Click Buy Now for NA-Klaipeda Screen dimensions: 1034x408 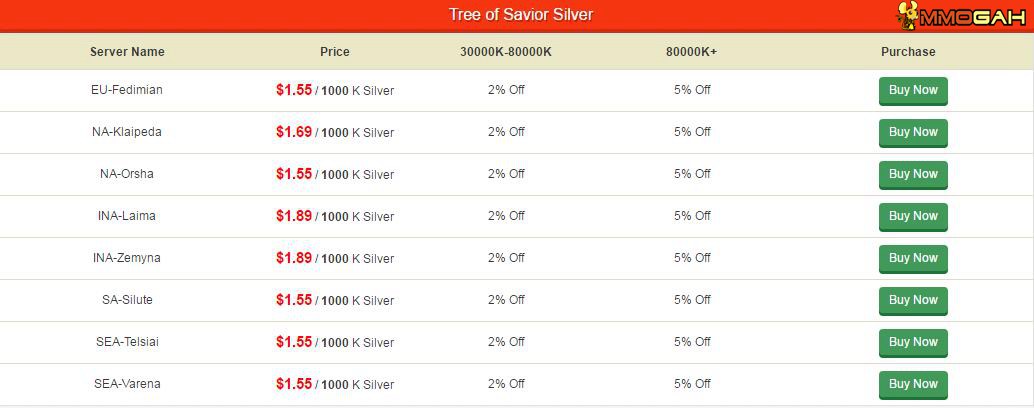pyautogui.click(x=913, y=133)
